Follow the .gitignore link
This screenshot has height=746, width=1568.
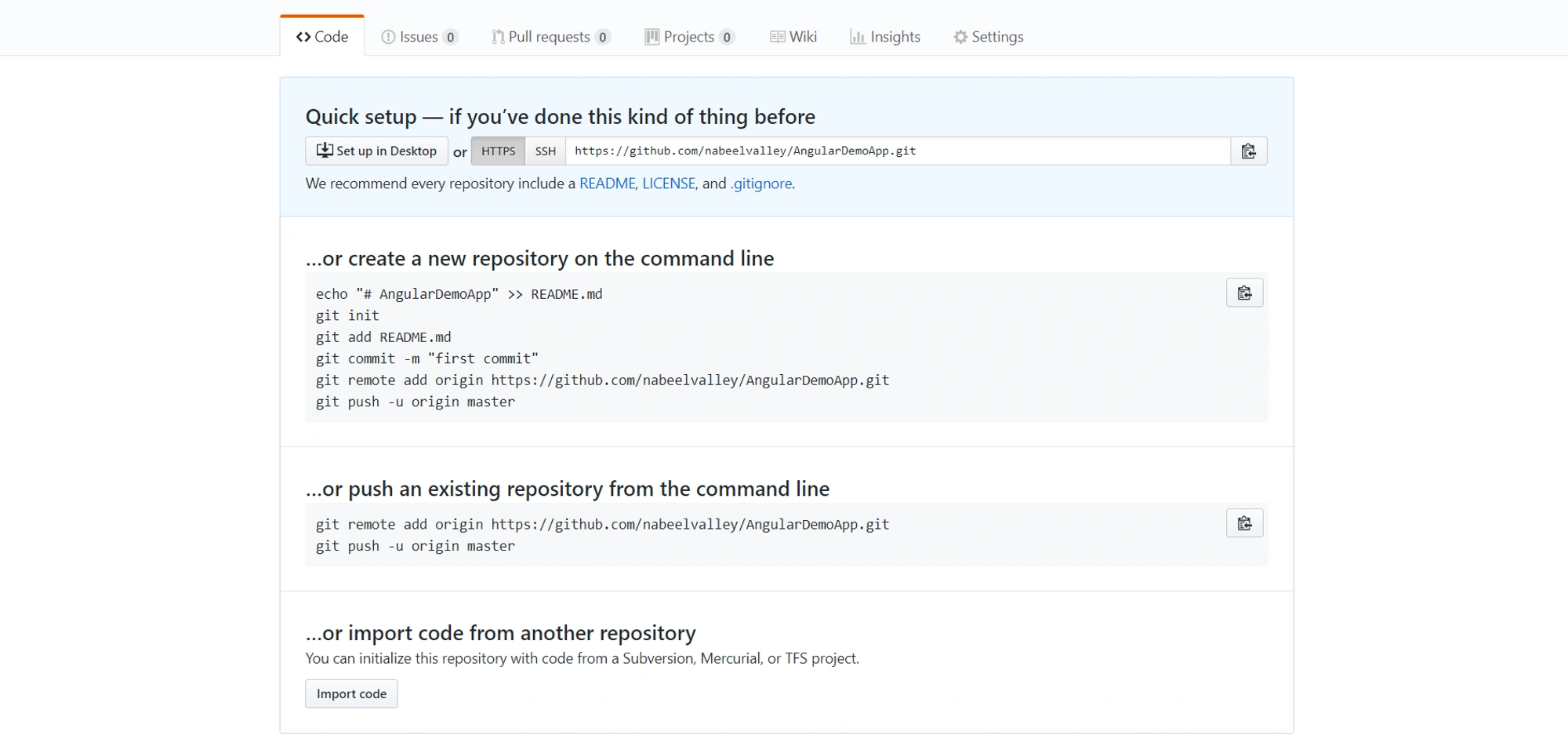761,184
